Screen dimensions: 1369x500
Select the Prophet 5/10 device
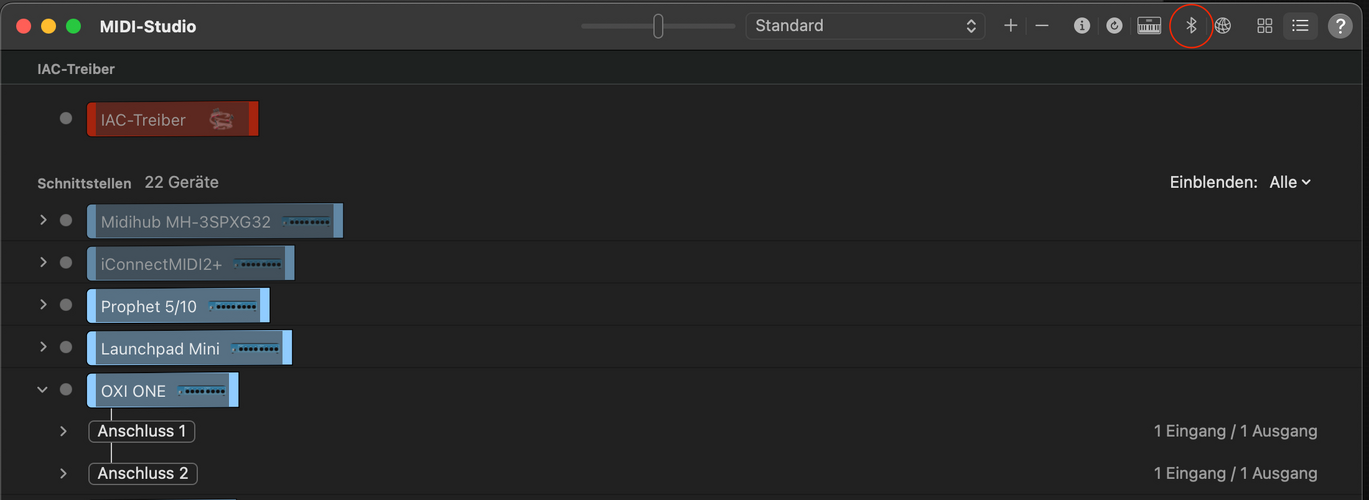(x=178, y=306)
